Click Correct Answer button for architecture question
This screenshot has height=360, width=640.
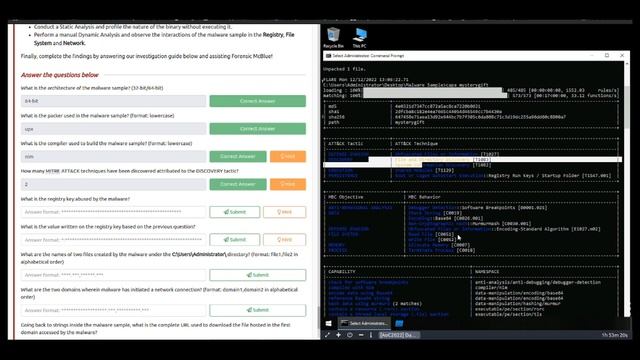point(258,101)
